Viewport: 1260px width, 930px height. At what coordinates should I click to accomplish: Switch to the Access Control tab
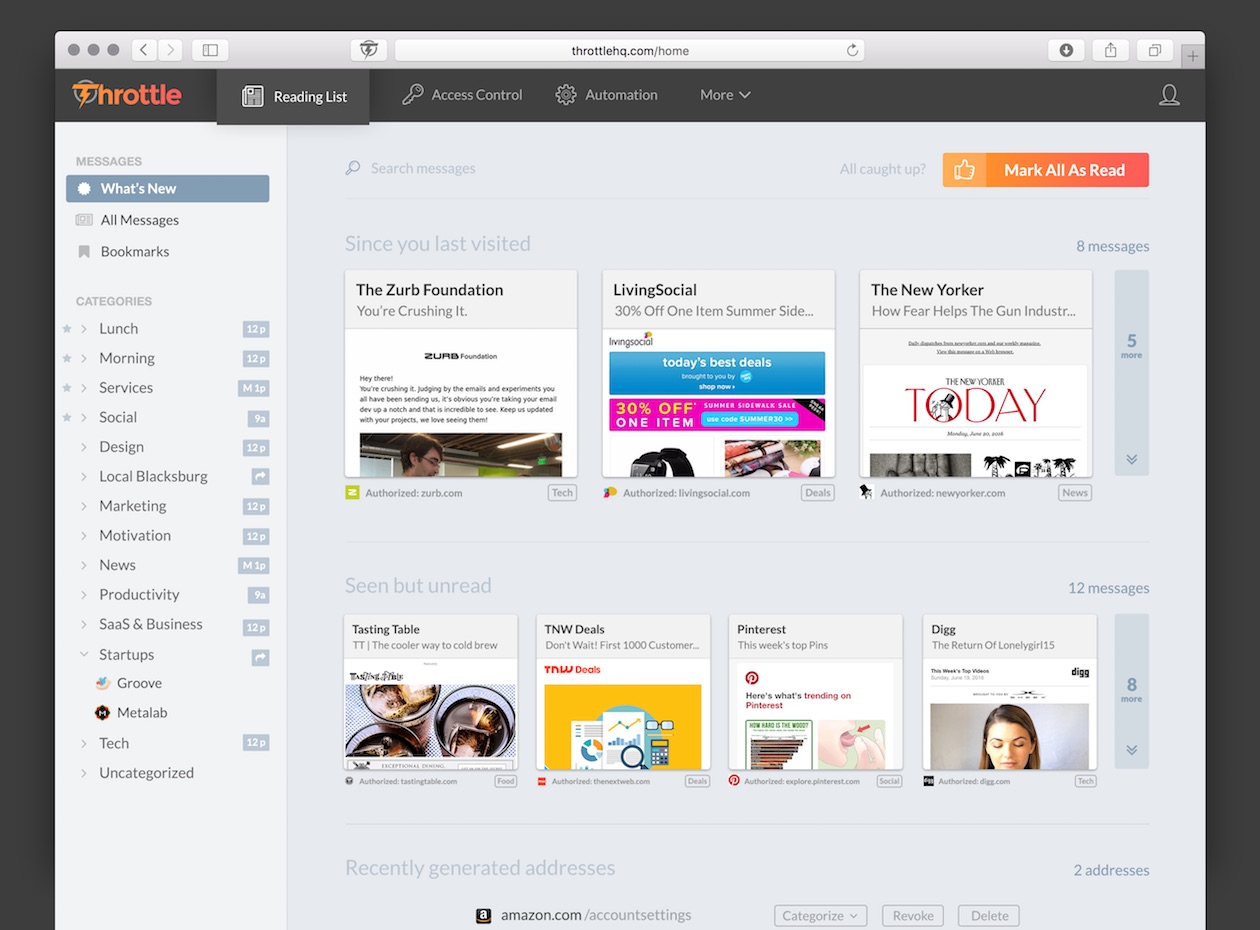tap(462, 95)
